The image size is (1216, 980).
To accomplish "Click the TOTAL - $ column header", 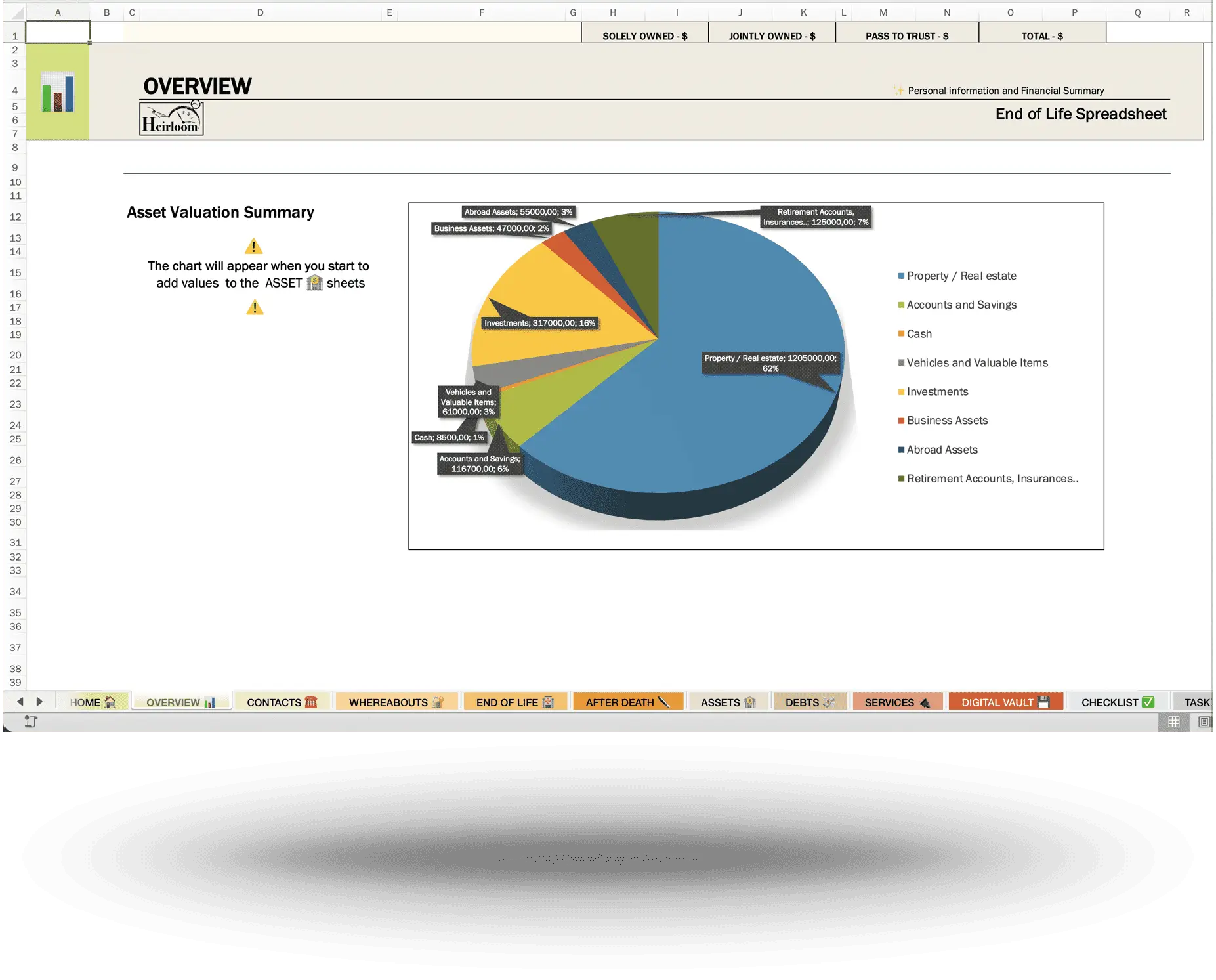I will (1042, 35).
